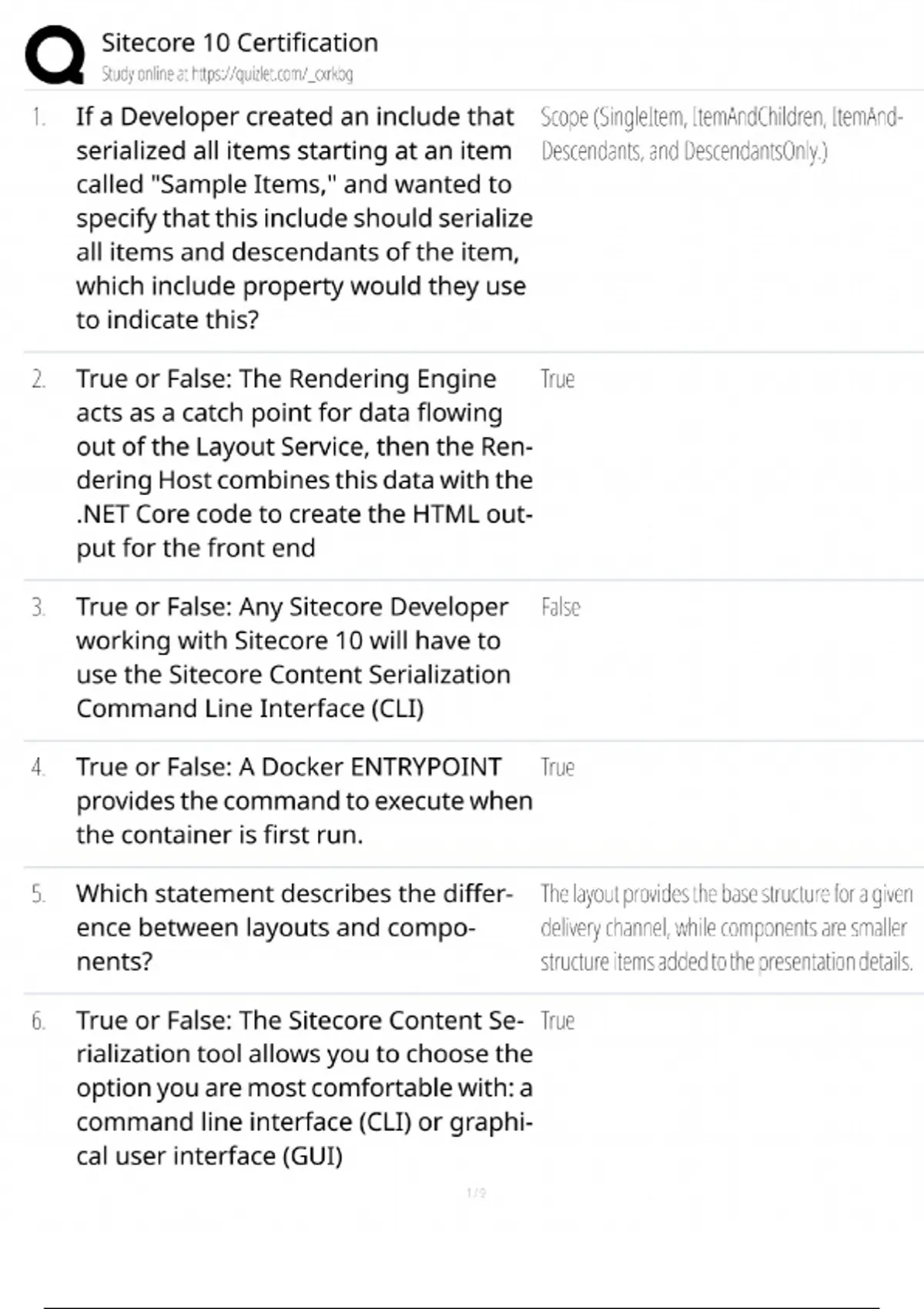924x1309 pixels.
Task: Select the CLI or GUI serialization tool question
Action: (303, 1087)
